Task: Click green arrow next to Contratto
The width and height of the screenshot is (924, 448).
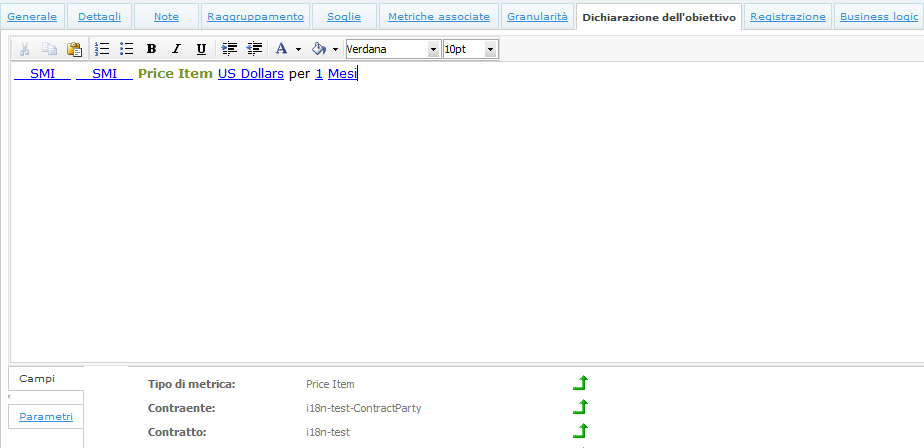Action: (x=580, y=431)
